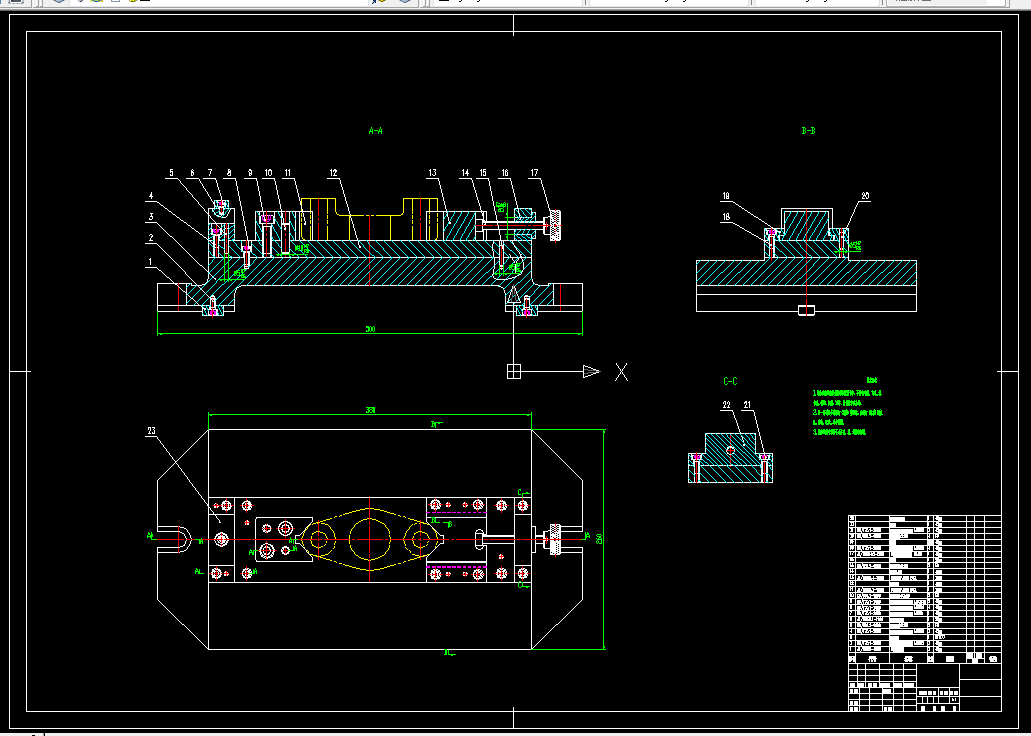The image size is (1031, 736).
Task: Click part balloon number 20
Action: (x=865, y=196)
